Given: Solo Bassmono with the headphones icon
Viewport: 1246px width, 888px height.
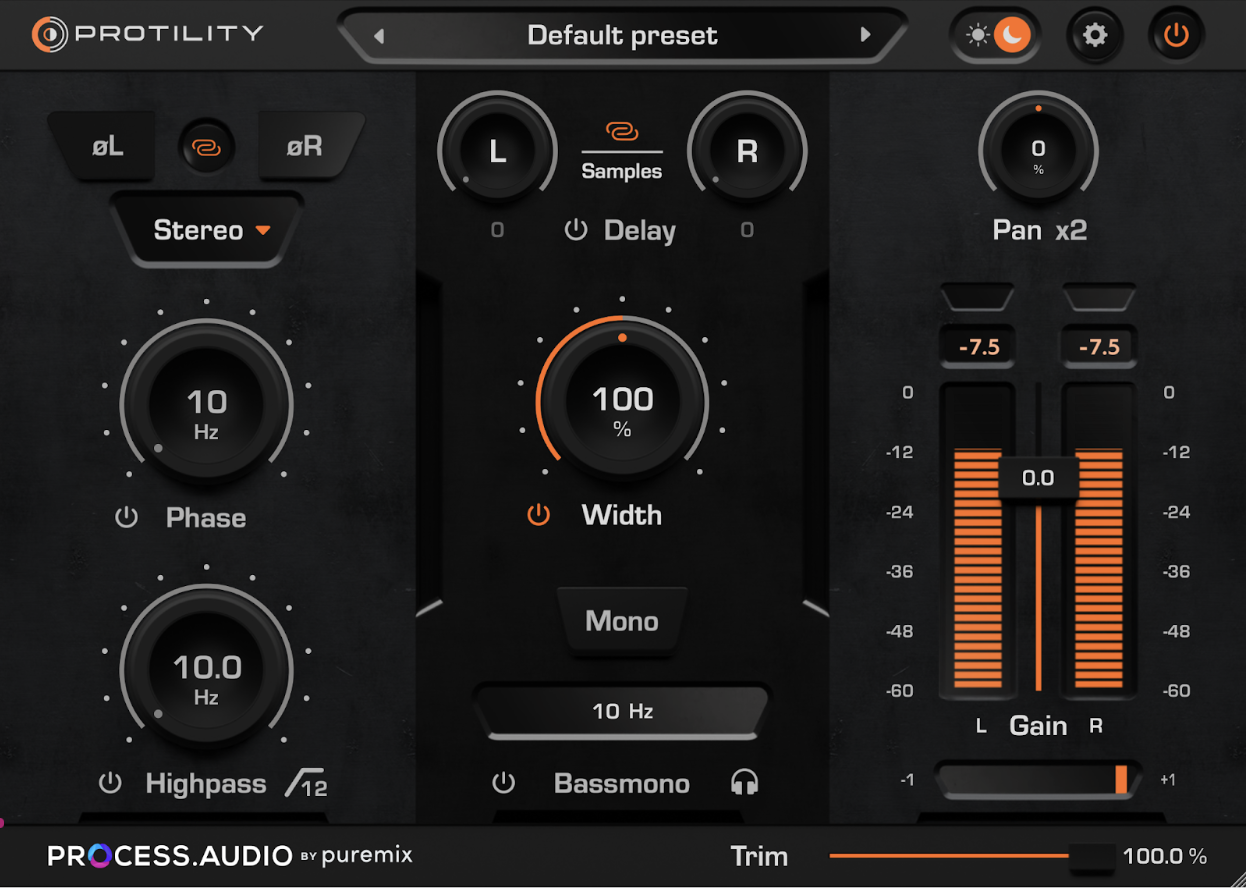Looking at the screenshot, I should point(743,783).
